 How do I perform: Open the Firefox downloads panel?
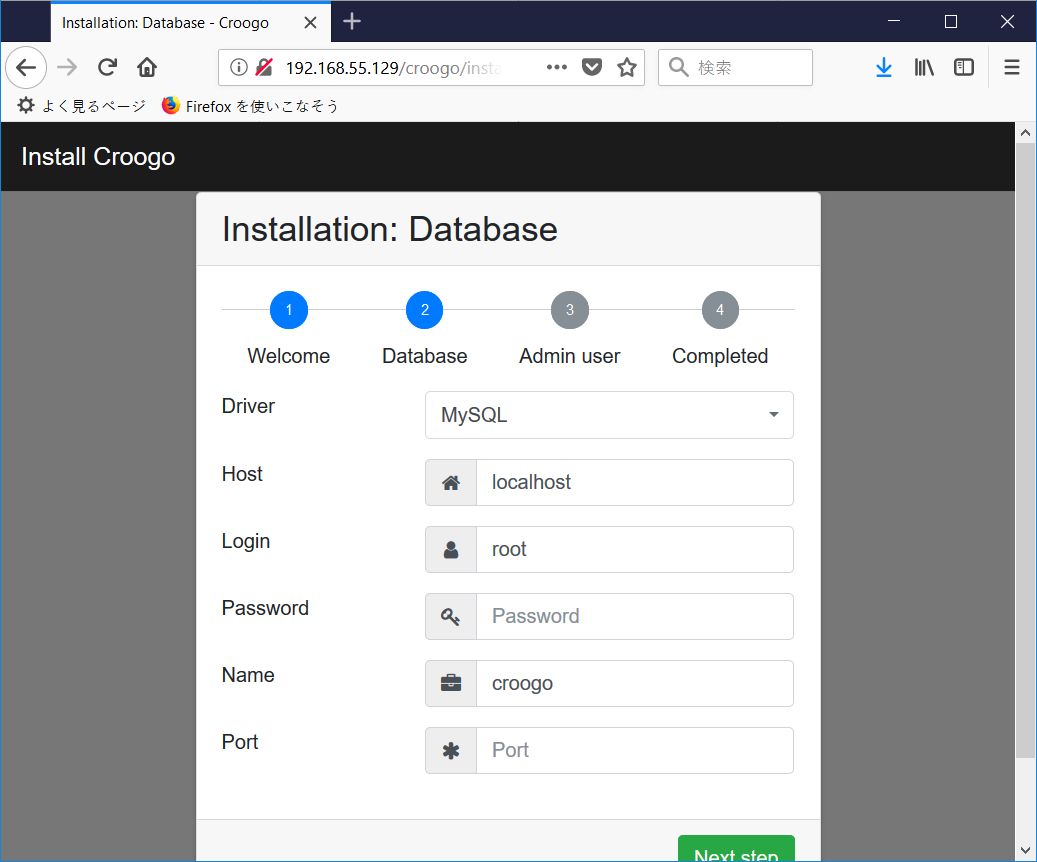883,67
